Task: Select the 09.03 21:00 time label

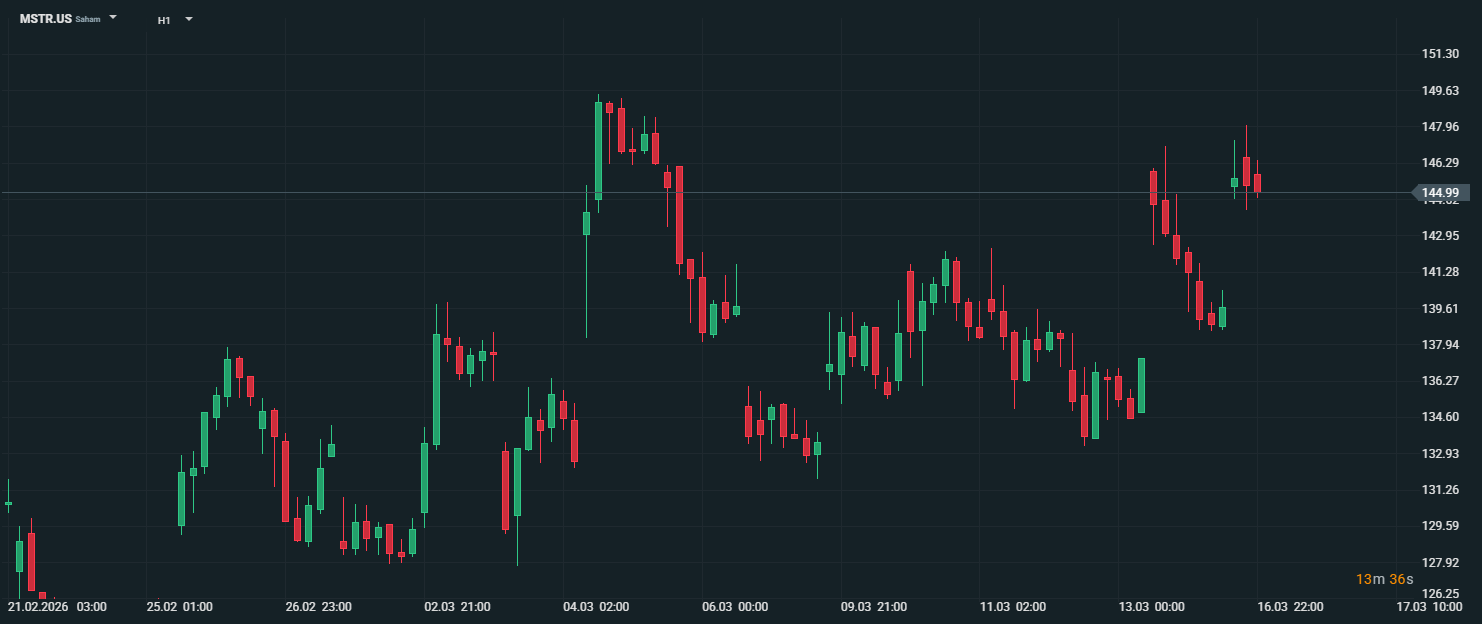Action: 877,607
